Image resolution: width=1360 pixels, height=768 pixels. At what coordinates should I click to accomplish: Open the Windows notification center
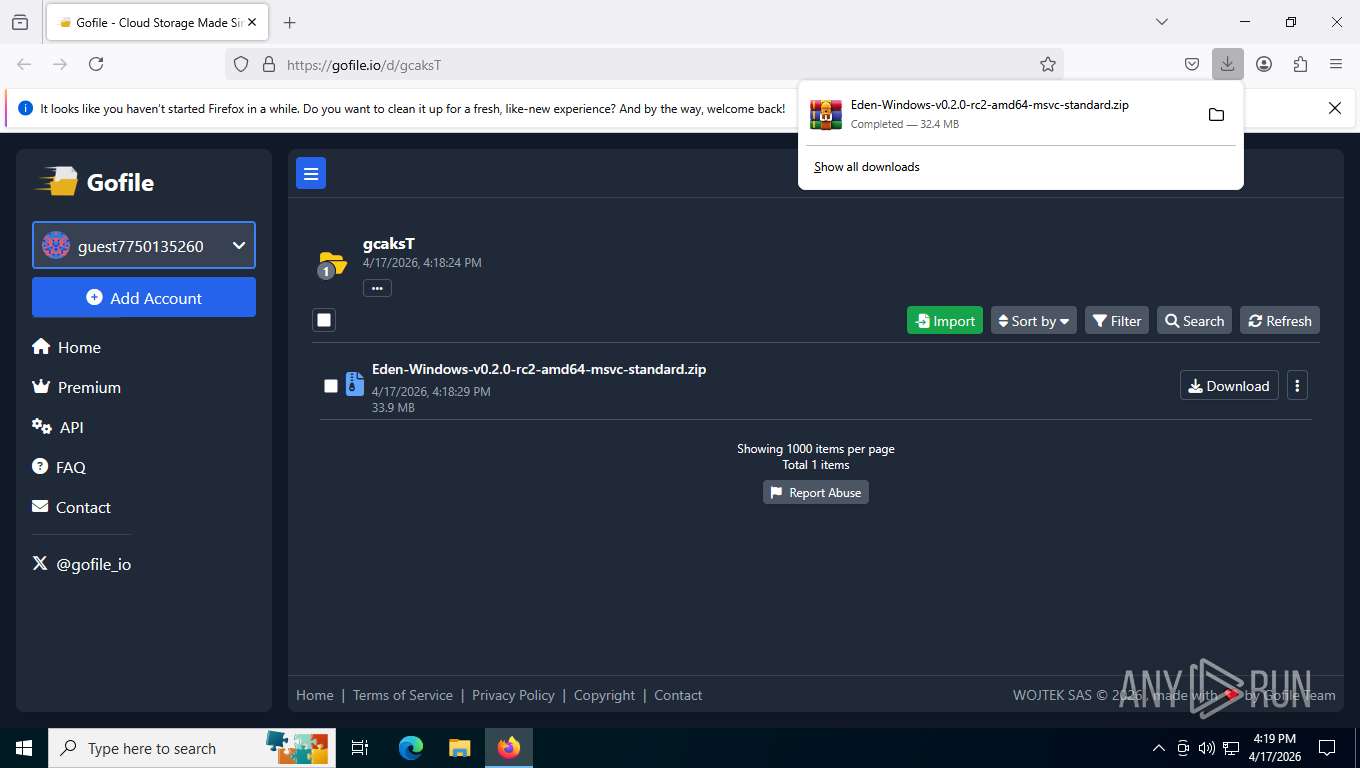(x=1327, y=748)
